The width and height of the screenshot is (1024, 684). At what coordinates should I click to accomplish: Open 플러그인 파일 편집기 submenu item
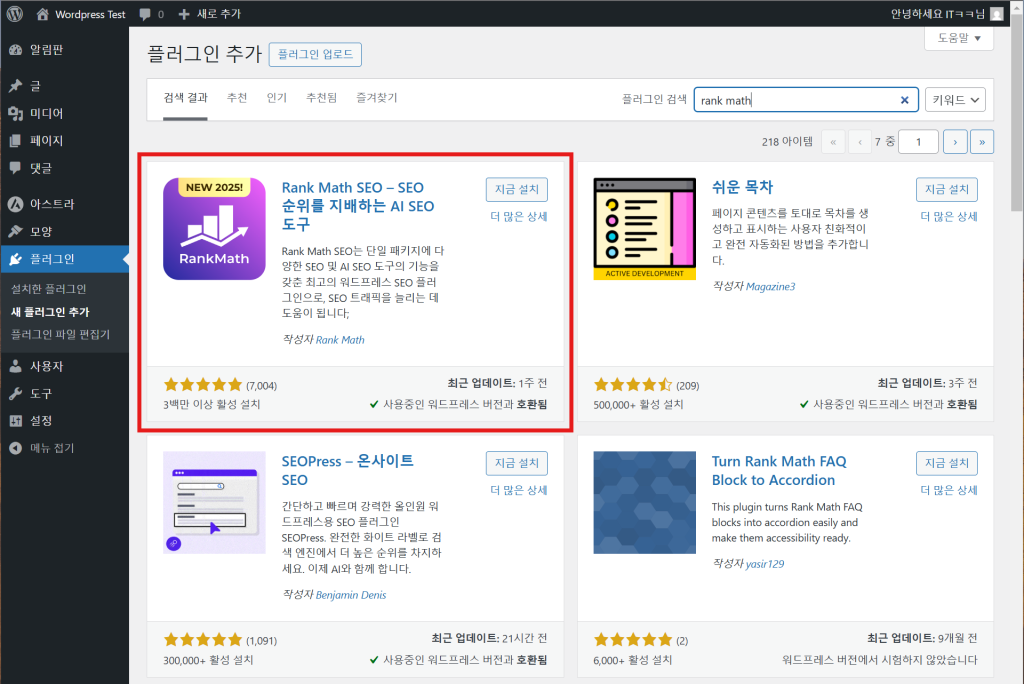[60, 334]
